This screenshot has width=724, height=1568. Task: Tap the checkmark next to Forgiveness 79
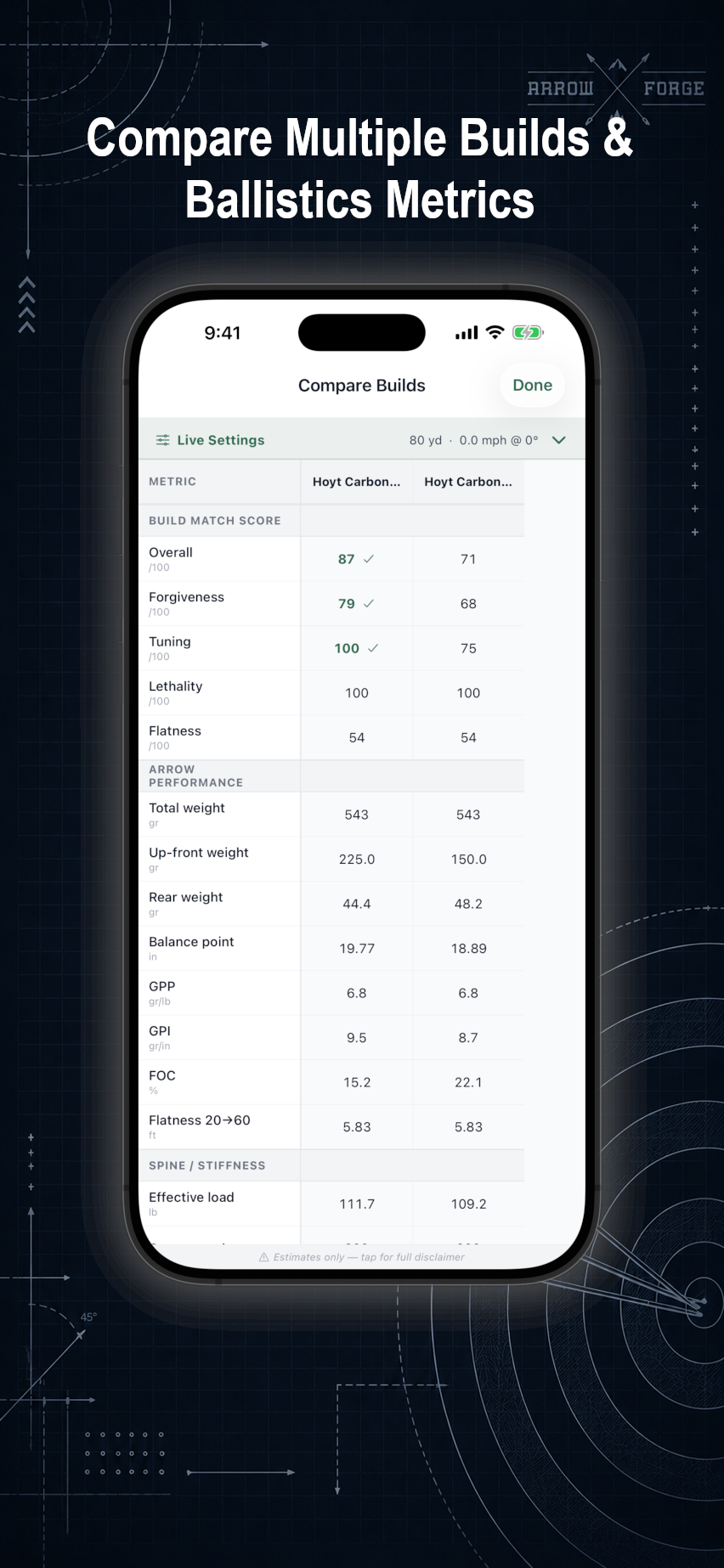click(369, 603)
